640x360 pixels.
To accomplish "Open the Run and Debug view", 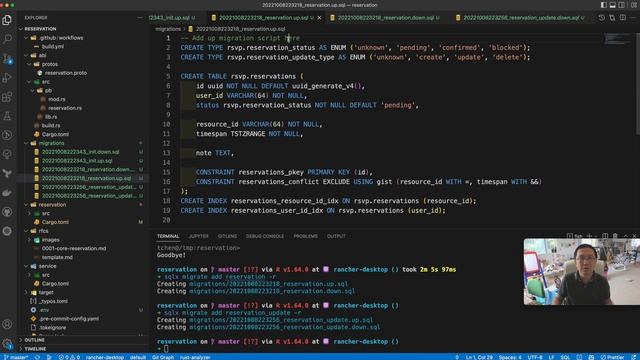I will coord(7,78).
